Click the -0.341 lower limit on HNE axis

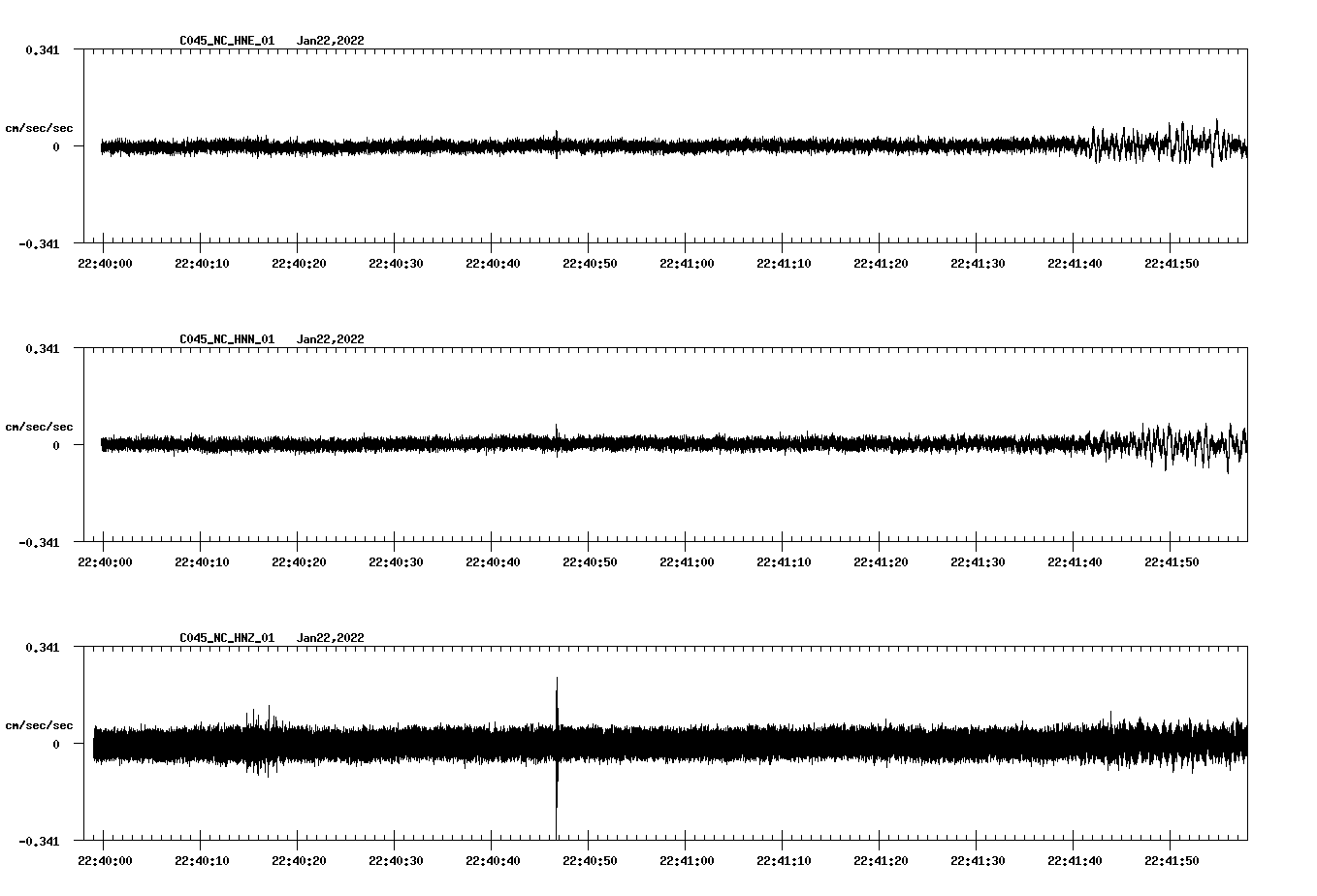(x=39, y=243)
